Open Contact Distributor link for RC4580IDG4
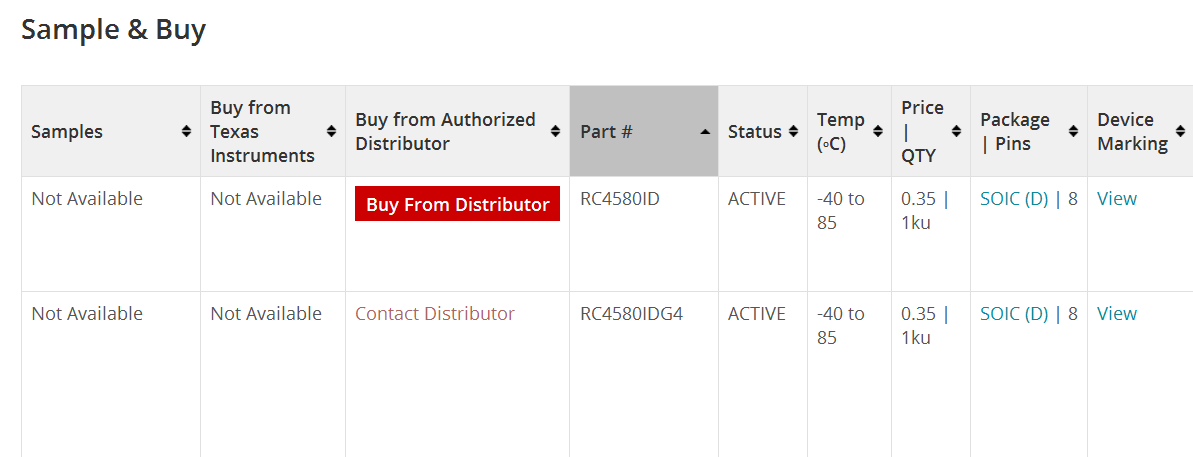1193x457 pixels. coord(434,314)
